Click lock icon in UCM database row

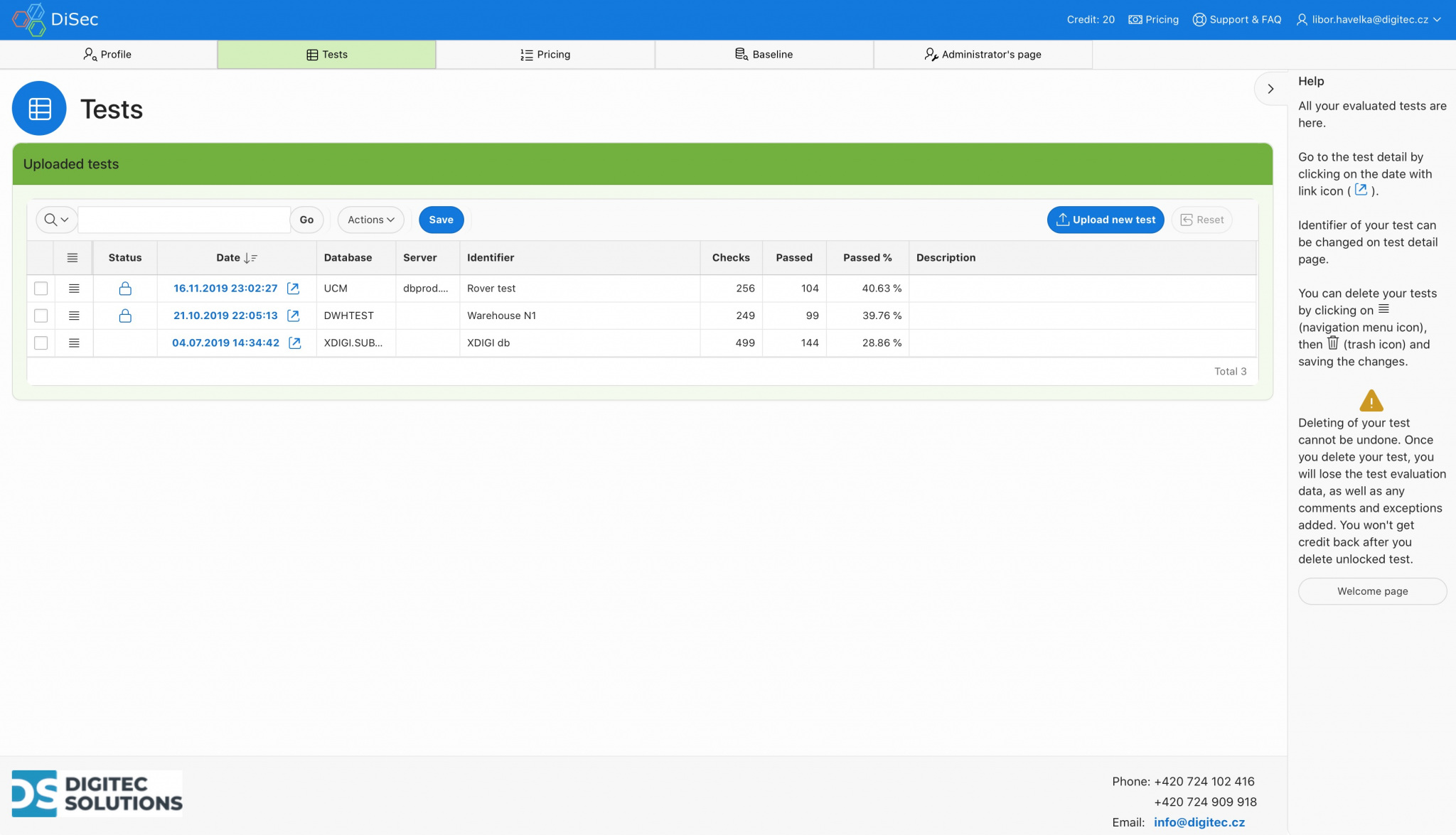pyautogui.click(x=125, y=289)
